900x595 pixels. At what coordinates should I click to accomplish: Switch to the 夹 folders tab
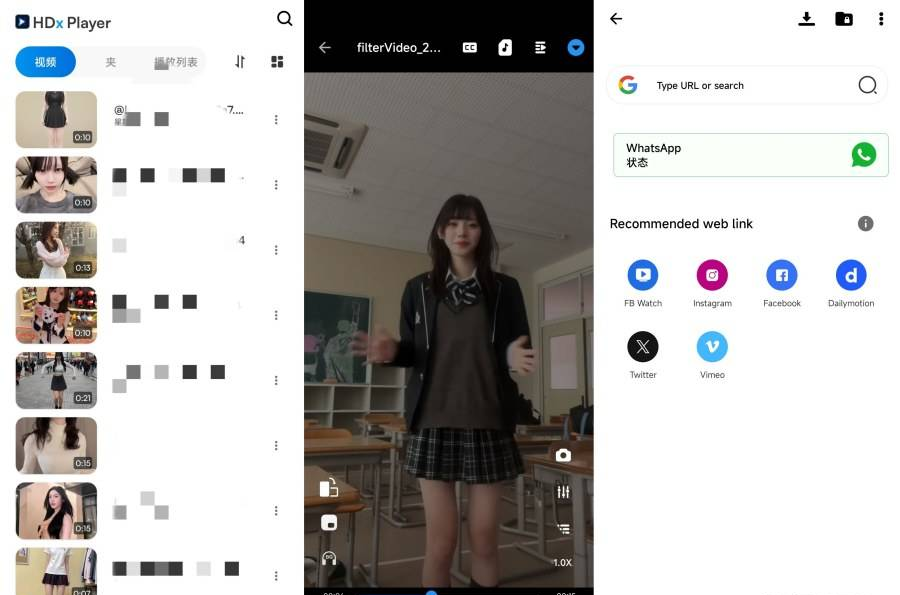click(111, 62)
